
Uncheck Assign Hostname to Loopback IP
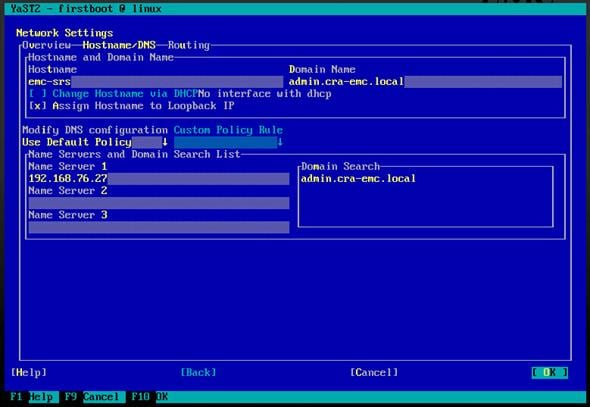click(x=131, y=106)
